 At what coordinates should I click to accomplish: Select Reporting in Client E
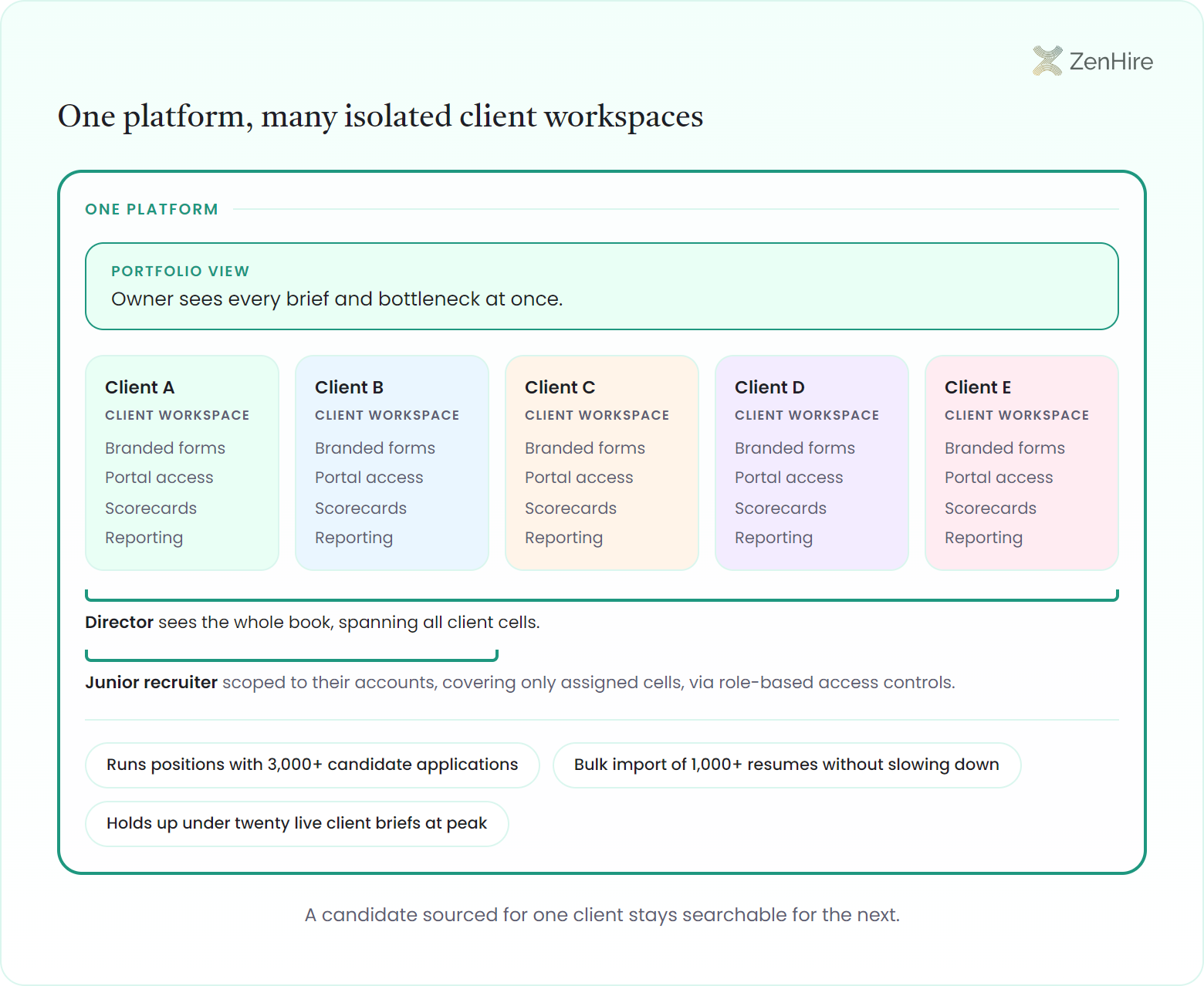pyautogui.click(x=984, y=539)
